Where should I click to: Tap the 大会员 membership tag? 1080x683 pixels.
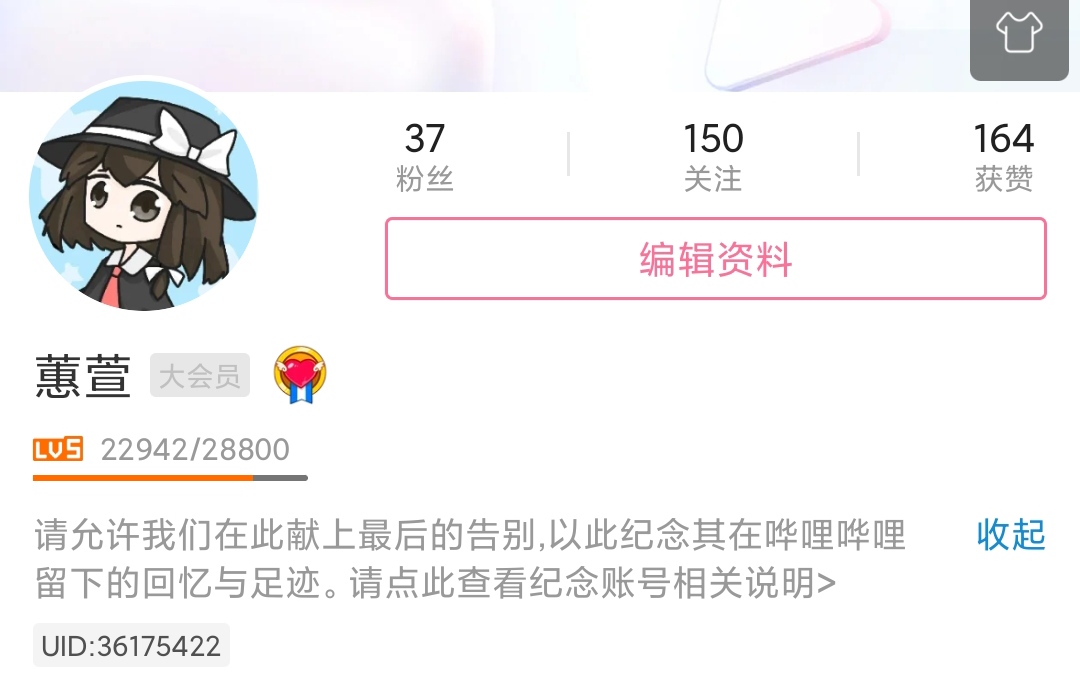click(200, 375)
